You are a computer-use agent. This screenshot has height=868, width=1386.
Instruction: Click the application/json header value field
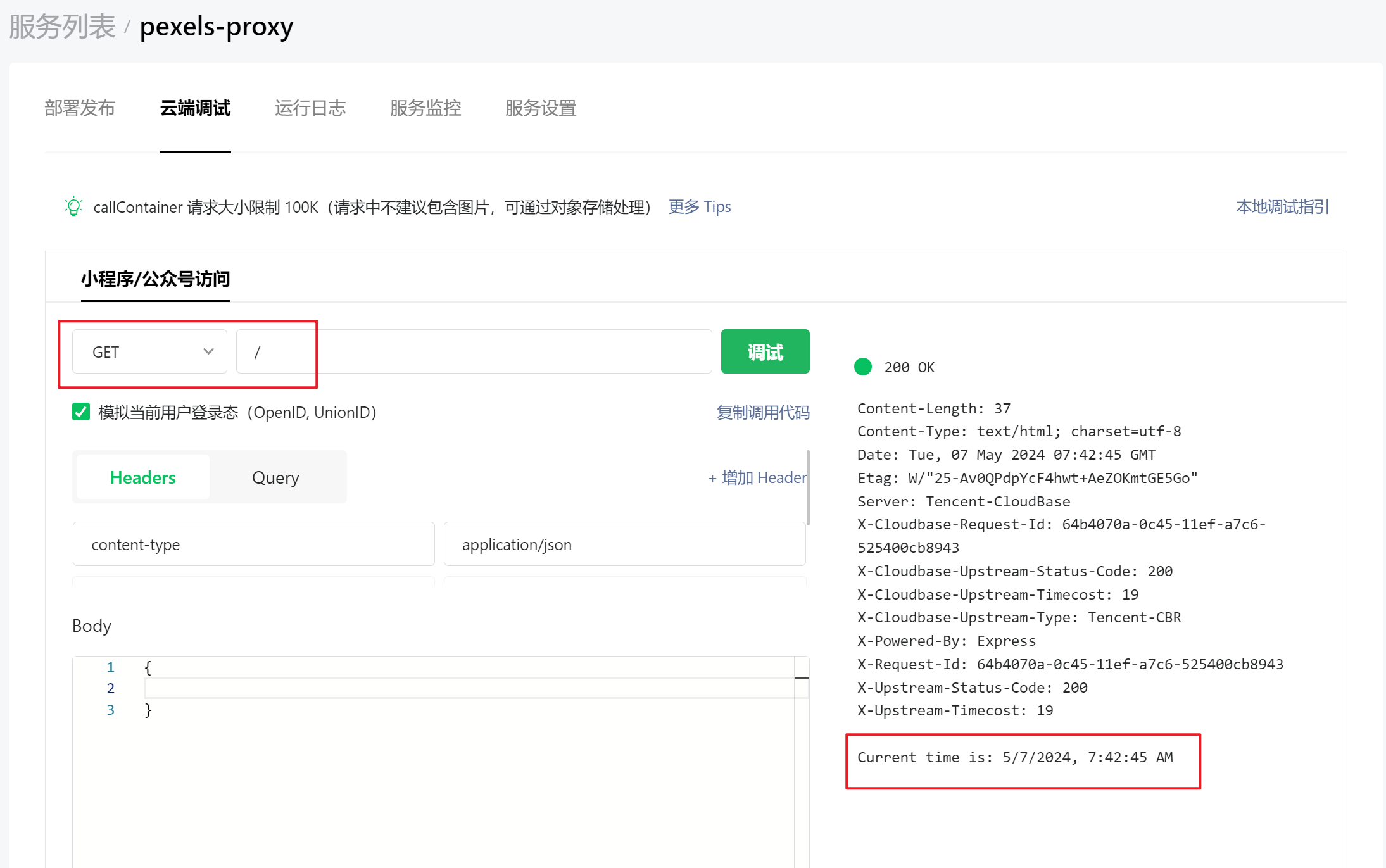tap(624, 544)
